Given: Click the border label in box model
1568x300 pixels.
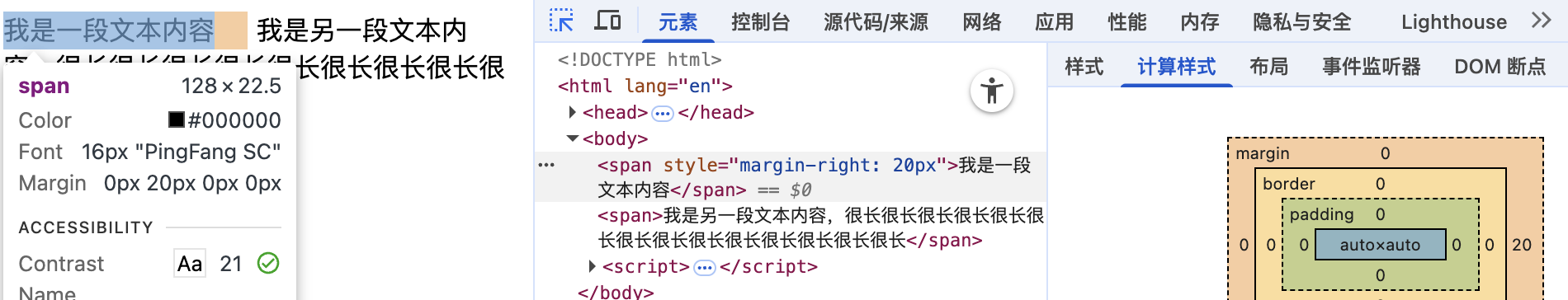Looking at the screenshot, I should [1288, 184].
